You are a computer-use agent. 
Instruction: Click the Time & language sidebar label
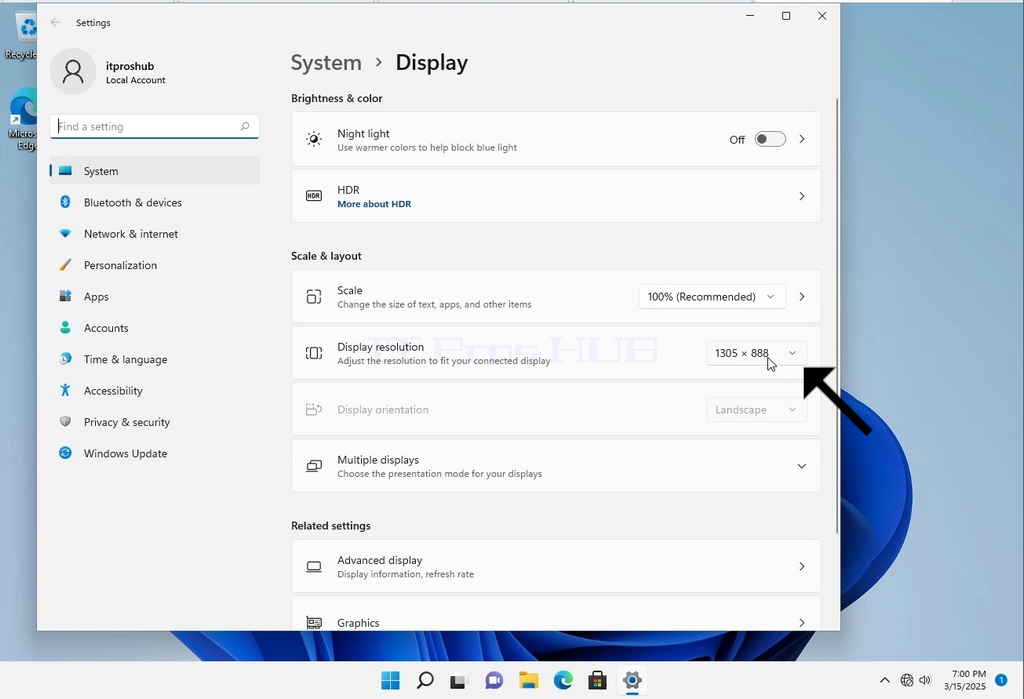(125, 359)
